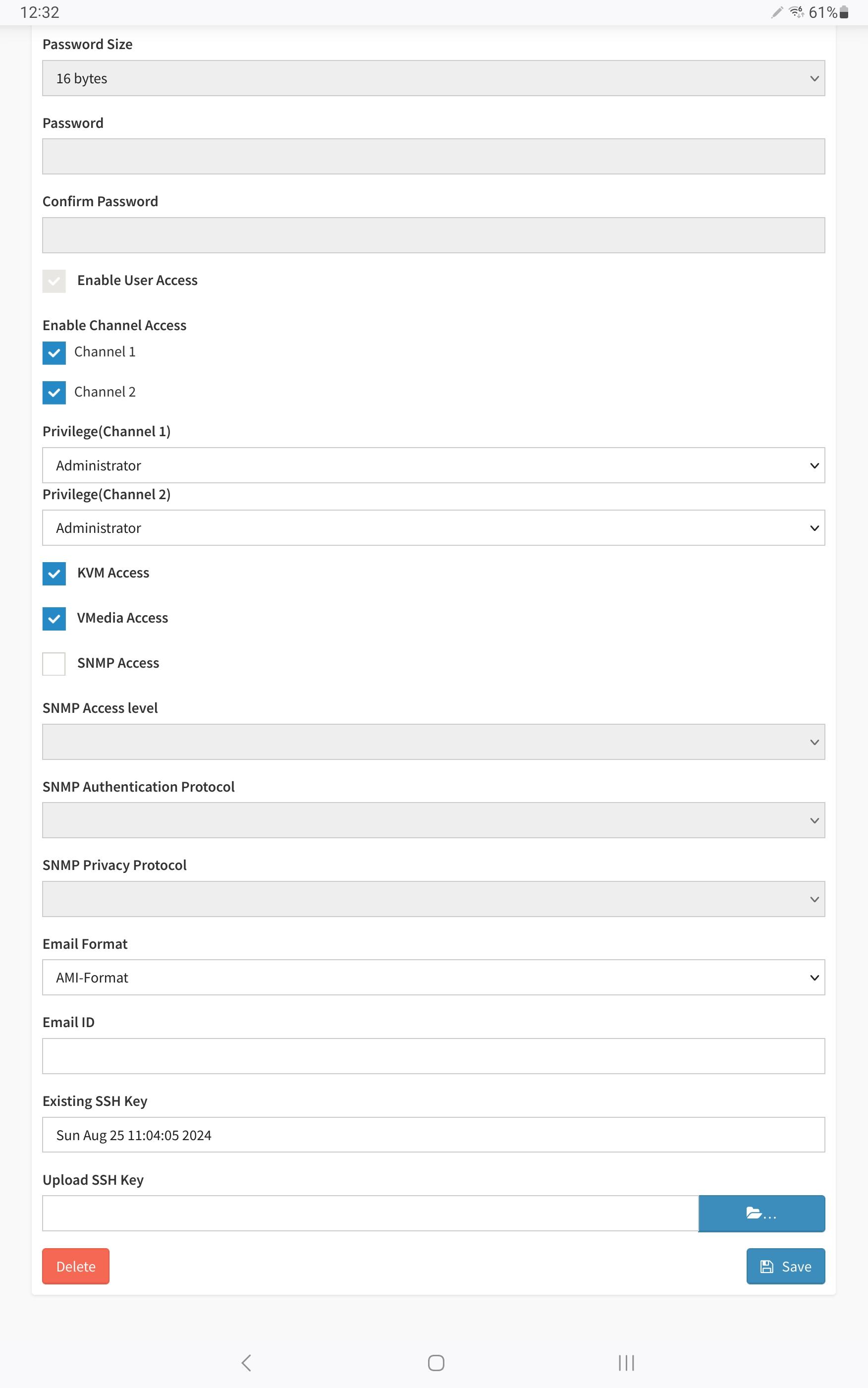
Task: Open the Password Size dropdown
Action: 434,78
